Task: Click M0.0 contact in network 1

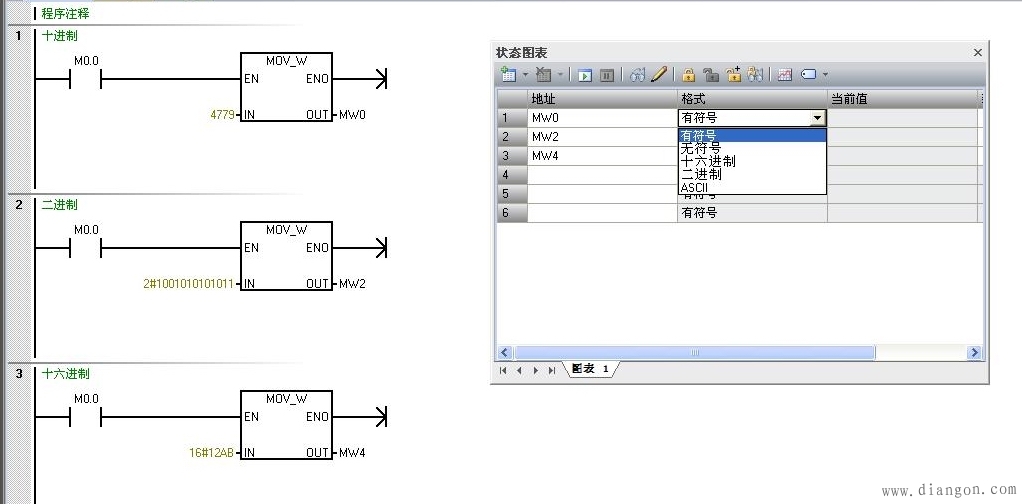Action: point(85,80)
